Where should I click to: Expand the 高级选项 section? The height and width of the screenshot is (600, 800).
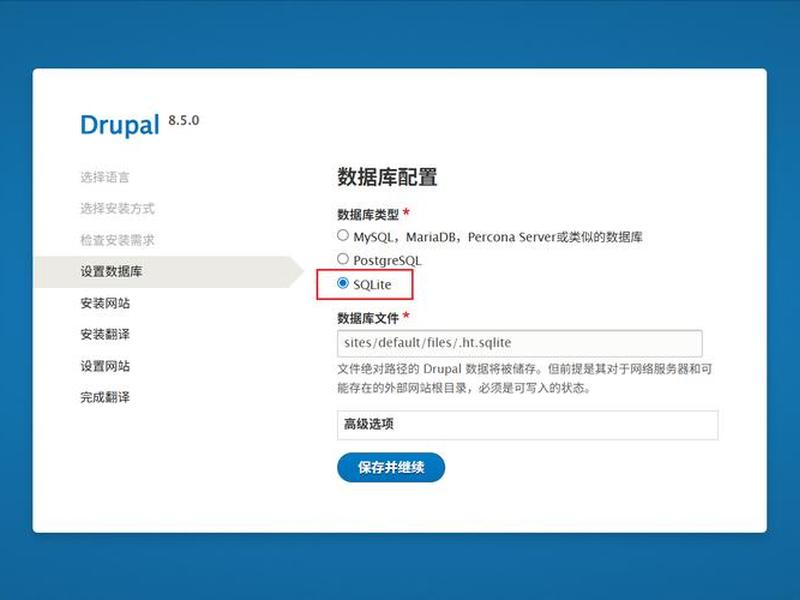coord(528,424)
